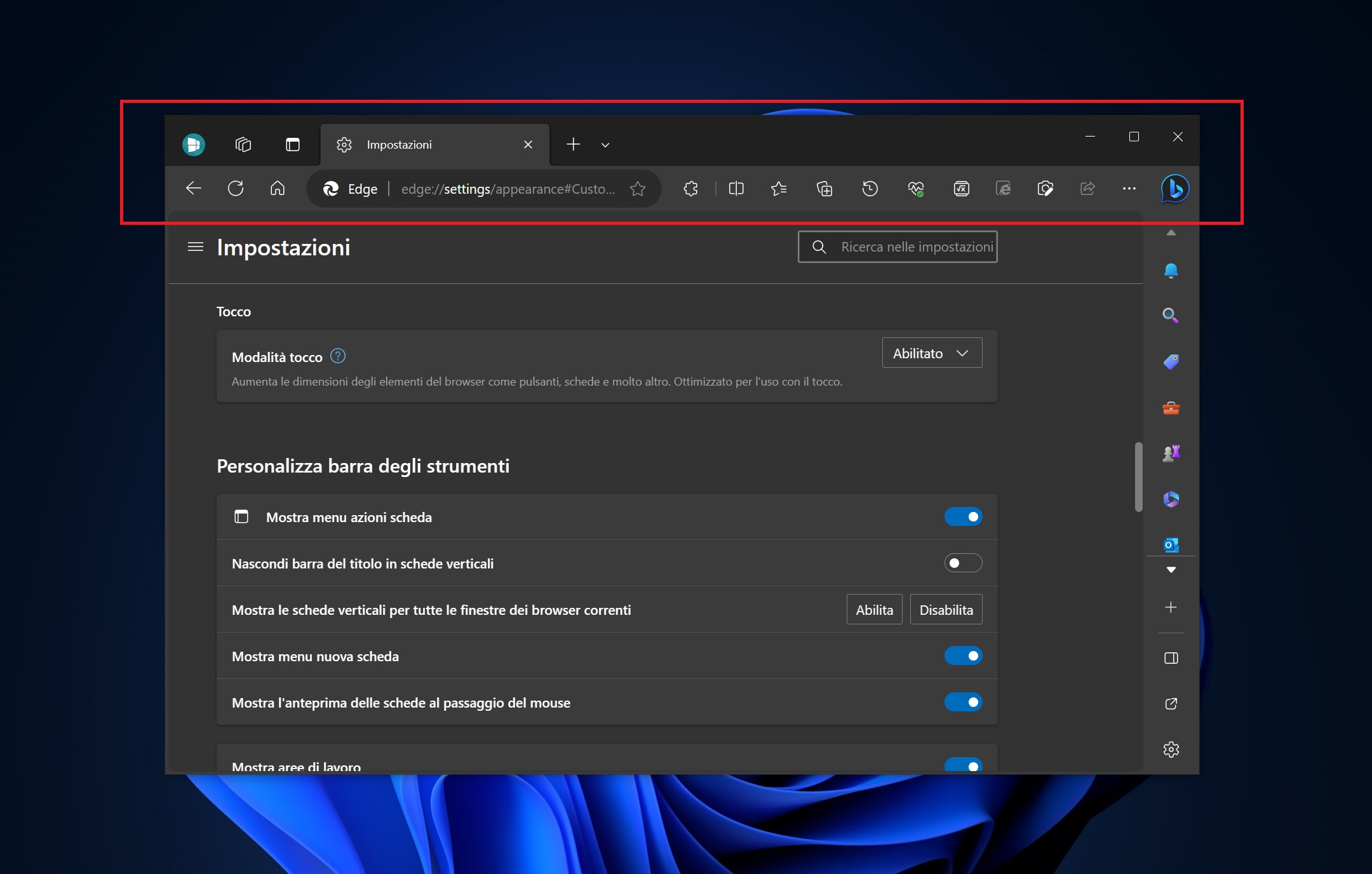The height and width of the screenshot is (874, 1372).
Task: Open the sidebar Shopping tag icon
Action: [1171, 362]
